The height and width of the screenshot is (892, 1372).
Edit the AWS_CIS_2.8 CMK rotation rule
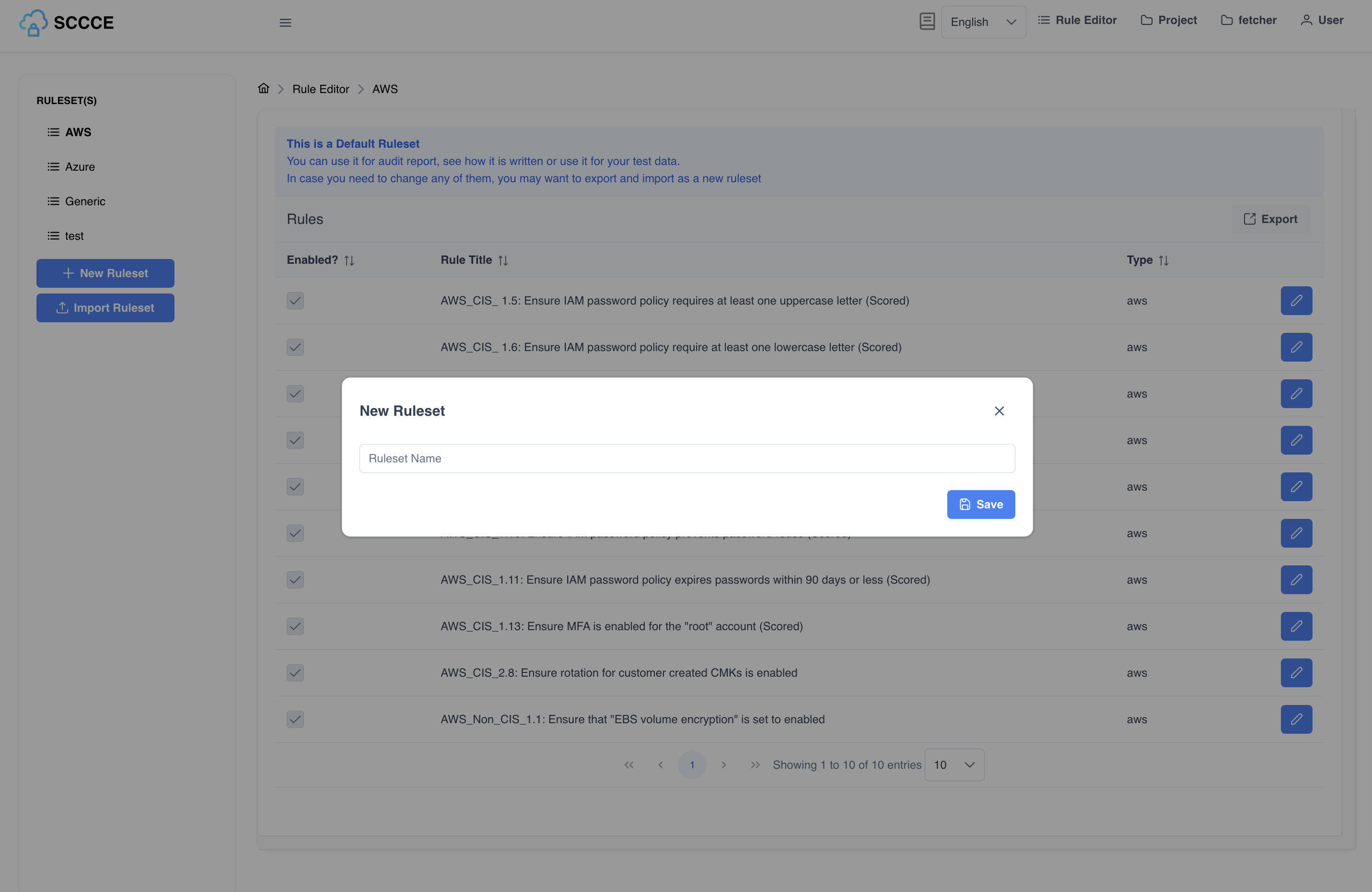click(x=1296, y=673)
